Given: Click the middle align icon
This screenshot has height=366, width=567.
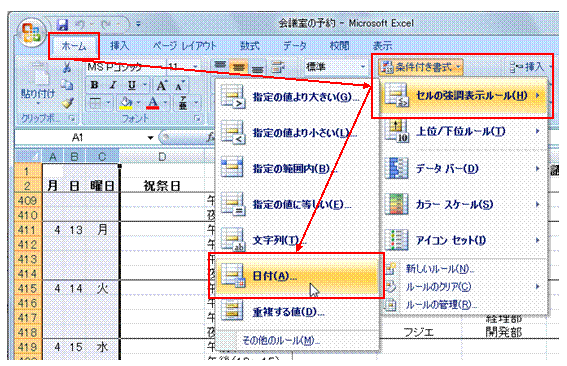Looking at the screenshot, I should tap(239, 67).
